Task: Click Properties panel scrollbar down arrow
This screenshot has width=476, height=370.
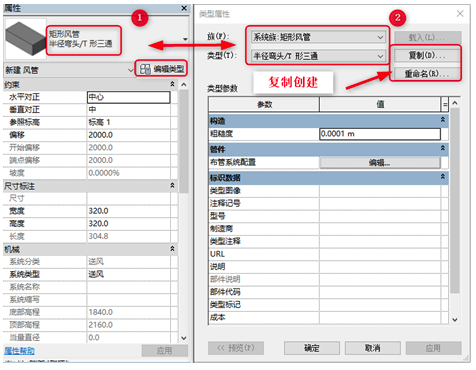Action: 184,338
